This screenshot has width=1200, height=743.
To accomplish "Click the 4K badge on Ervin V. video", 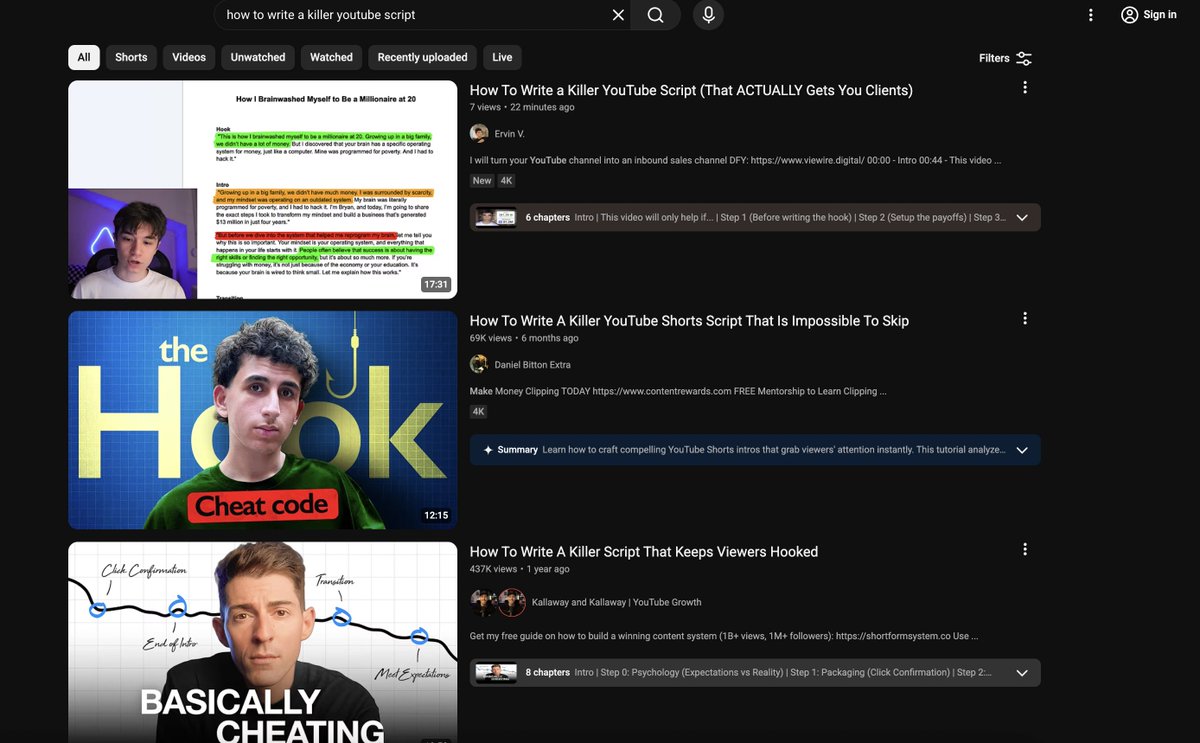I will (x=507, y=181).
